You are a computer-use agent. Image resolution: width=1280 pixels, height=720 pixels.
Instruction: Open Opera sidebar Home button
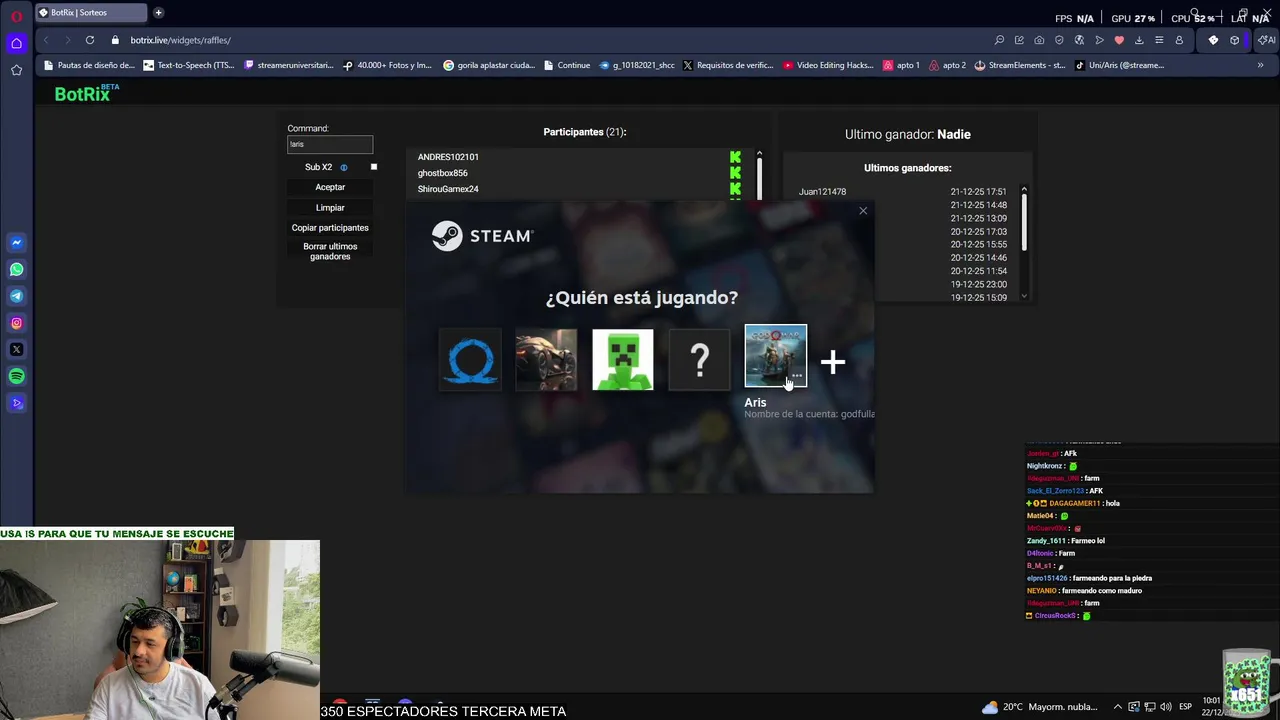coord(16,43)
